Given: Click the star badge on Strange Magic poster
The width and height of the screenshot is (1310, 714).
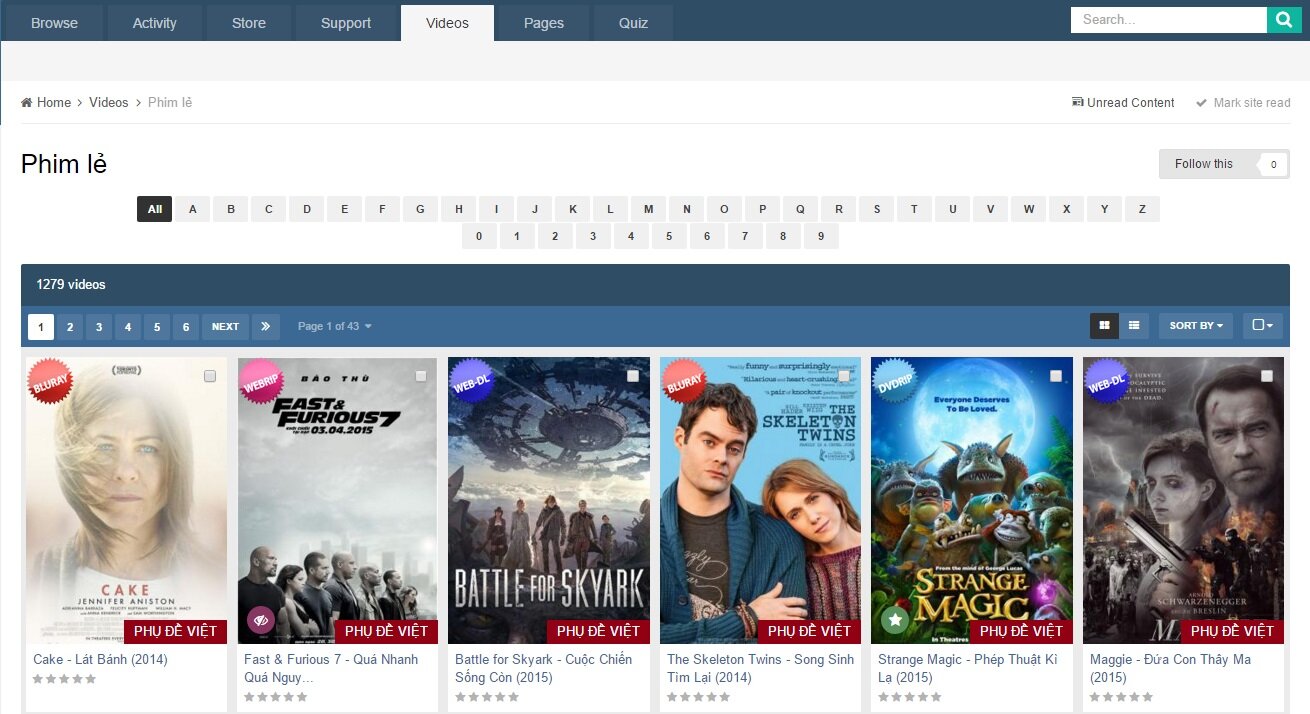Looking at the screenshot, I should (x=895, y=620).
